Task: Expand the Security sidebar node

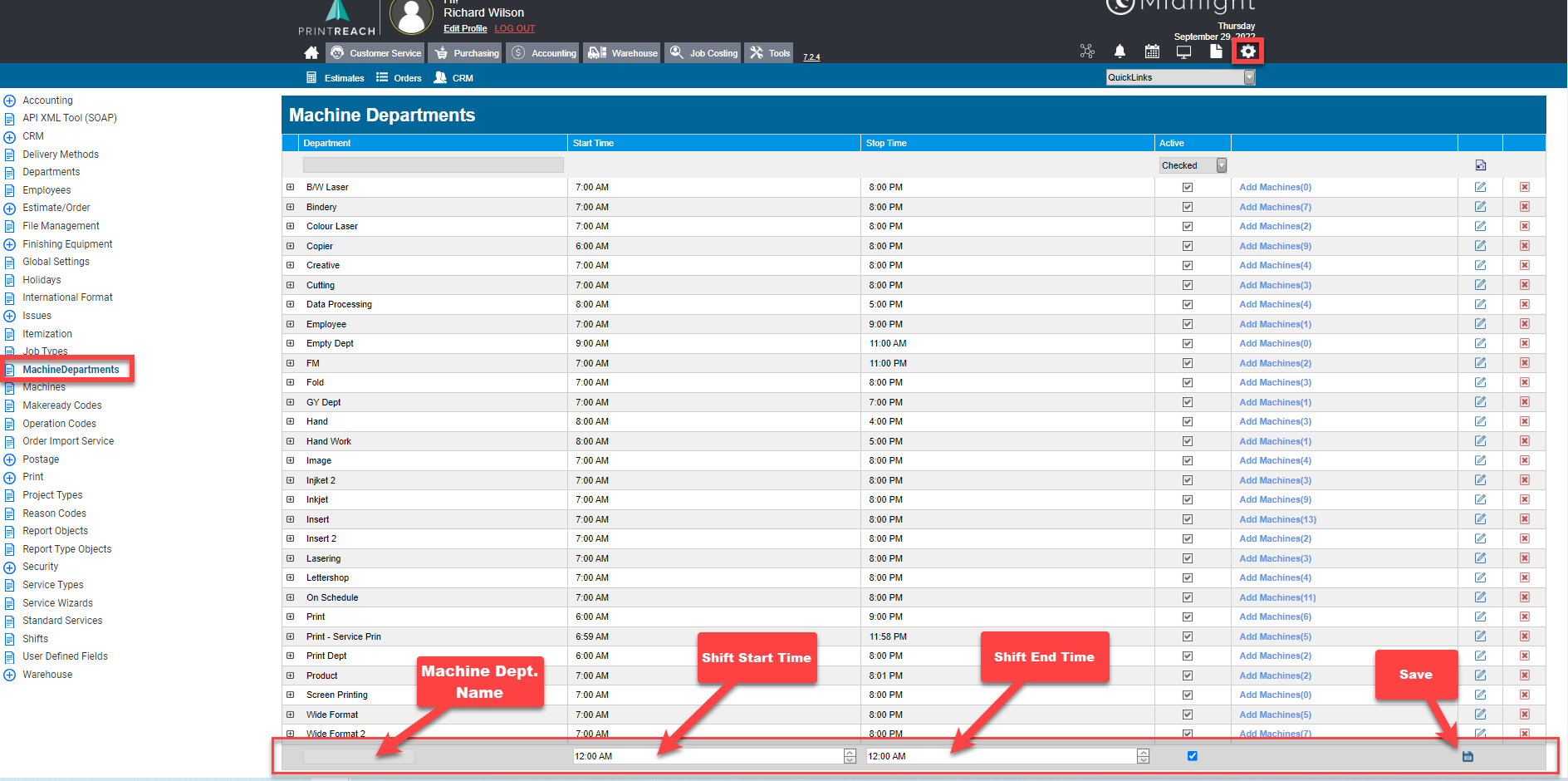Action: point(10,567)
